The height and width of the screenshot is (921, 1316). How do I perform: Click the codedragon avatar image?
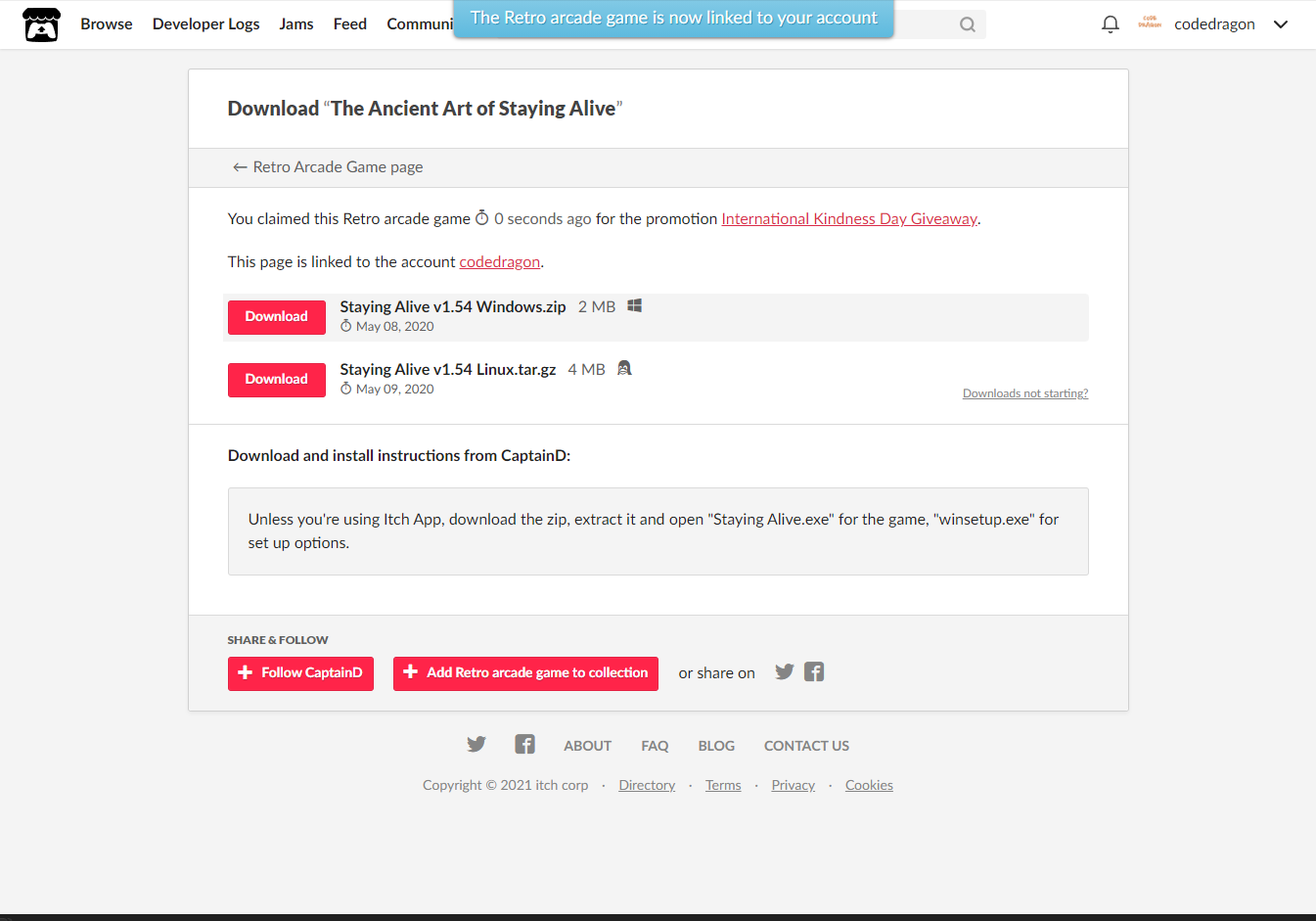[x=1150, y=23]
